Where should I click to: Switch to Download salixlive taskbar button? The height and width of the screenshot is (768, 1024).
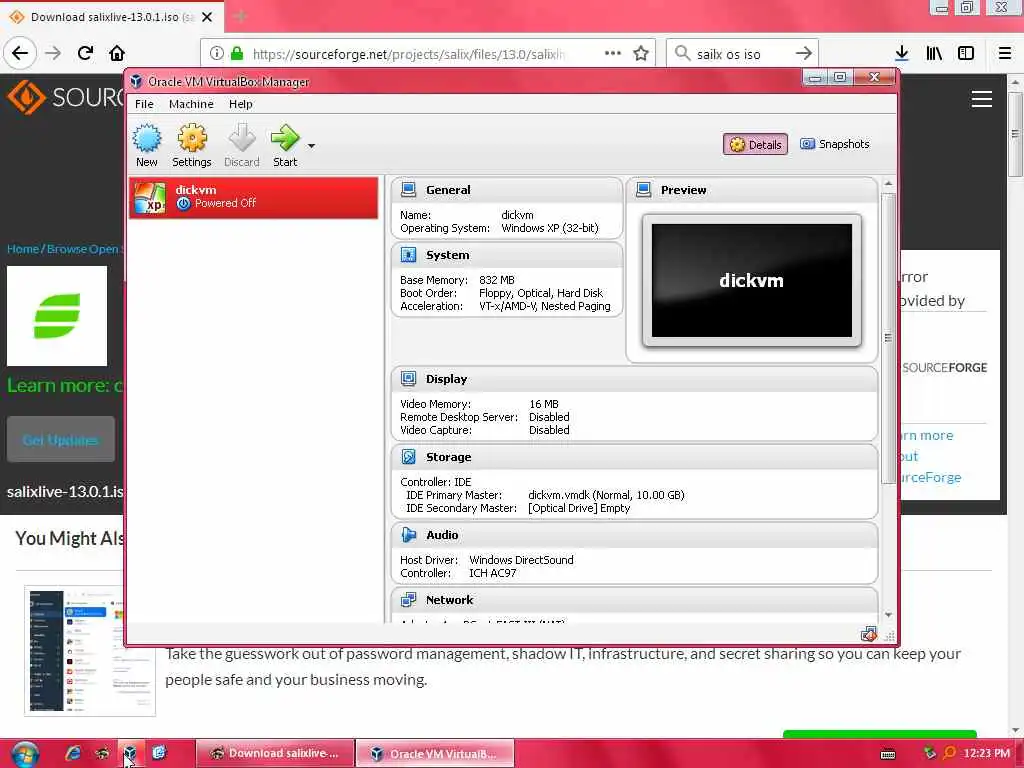(275, 754)
